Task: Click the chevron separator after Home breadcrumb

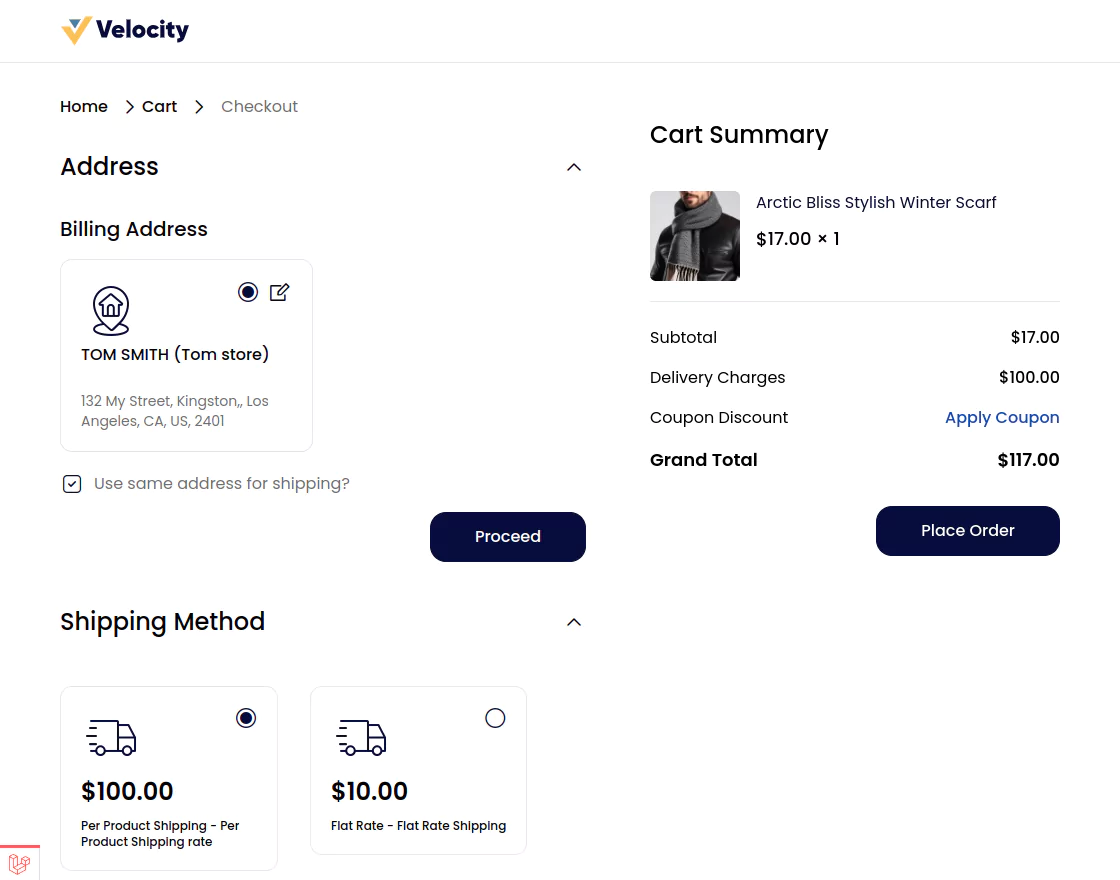Action: tap(129, 106)
